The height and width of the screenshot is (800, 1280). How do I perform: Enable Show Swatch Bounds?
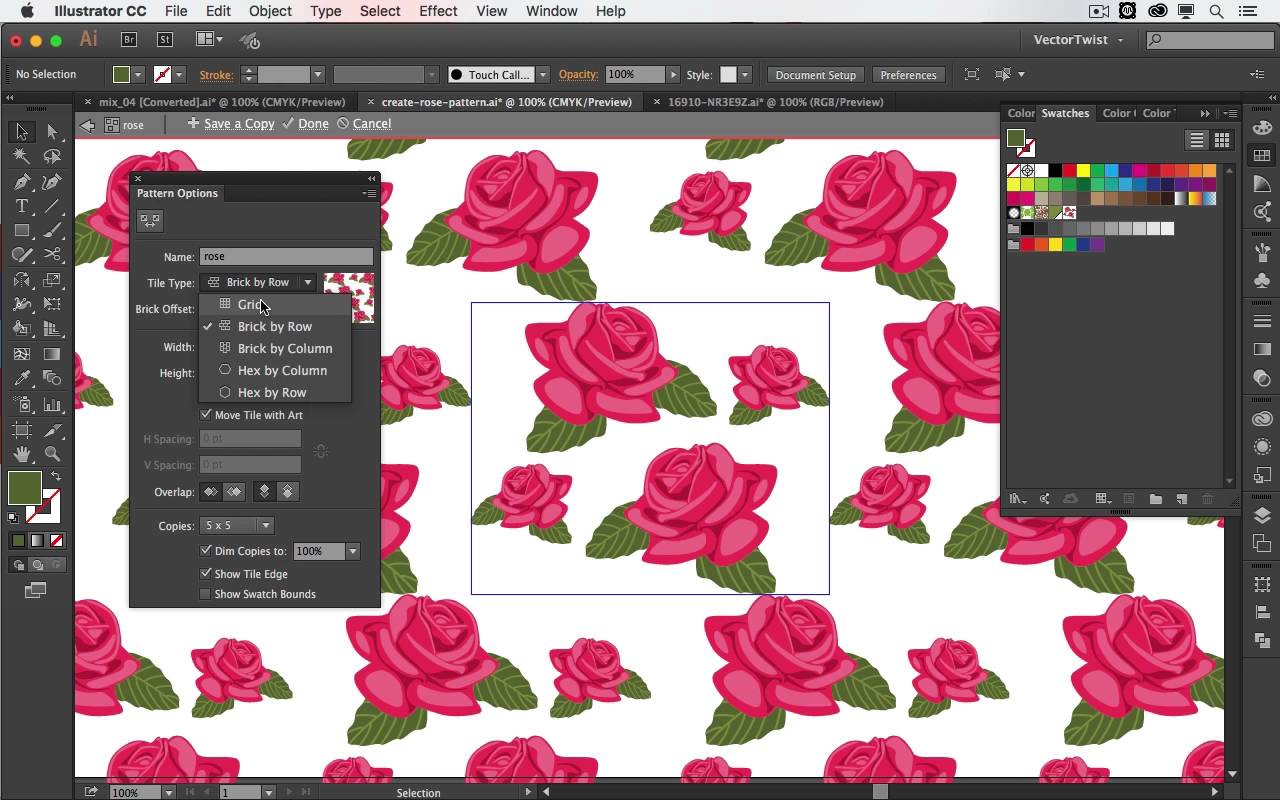pos(206,594)
